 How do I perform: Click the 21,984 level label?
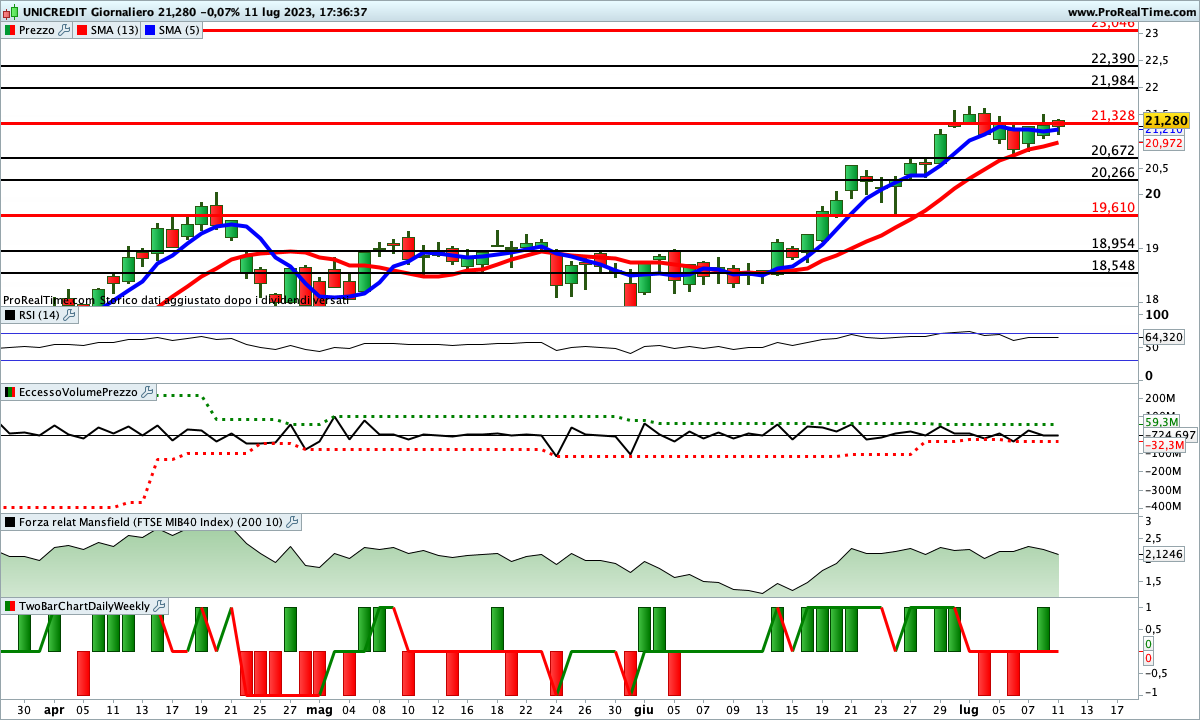point(1113,80)
